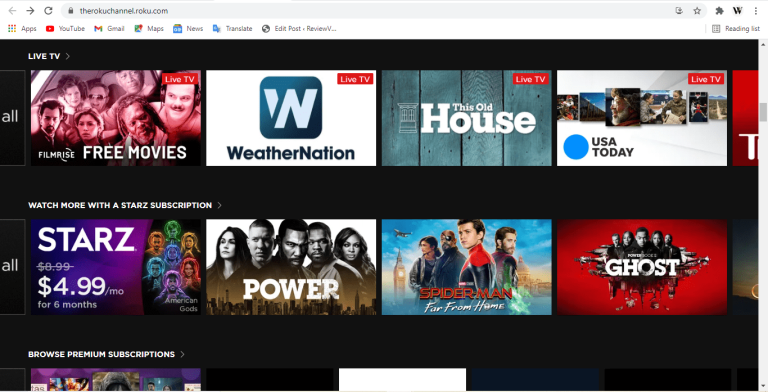This screenshot has height=392, width=768.
Task: Open Chrome's three-dot menu
Action: [x=756, y=10]
